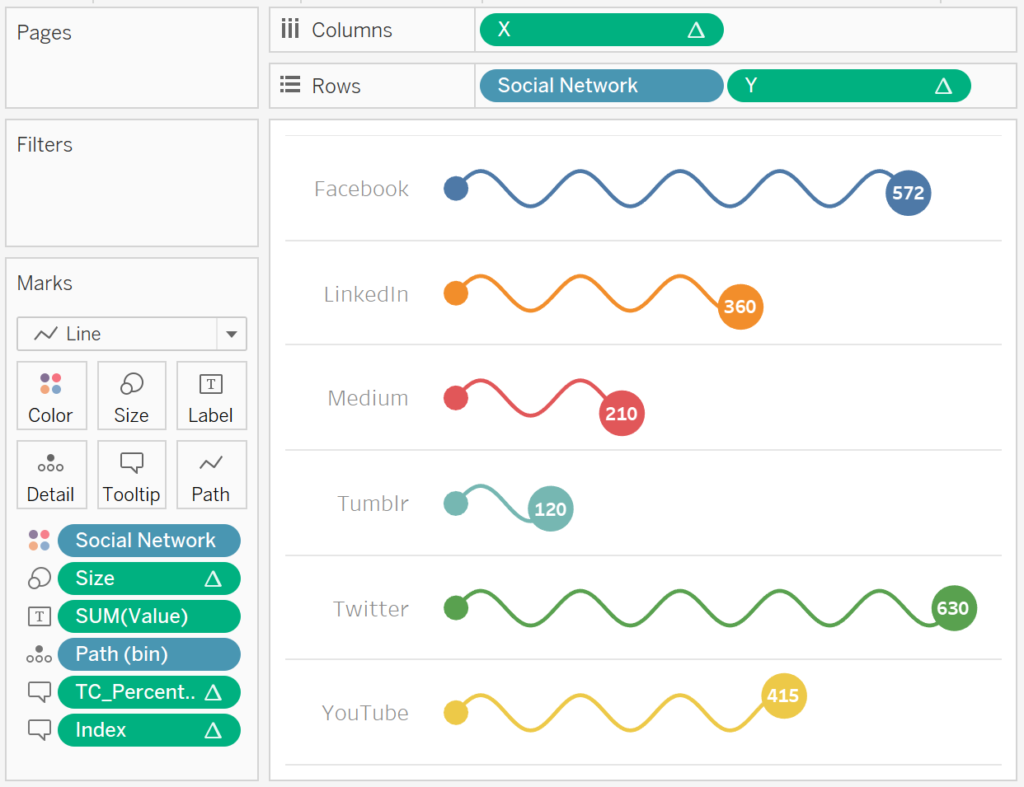Click the Columns shelf label
Image resolution: width=1024 pixels, height=787 pixels.
(351, 30)
